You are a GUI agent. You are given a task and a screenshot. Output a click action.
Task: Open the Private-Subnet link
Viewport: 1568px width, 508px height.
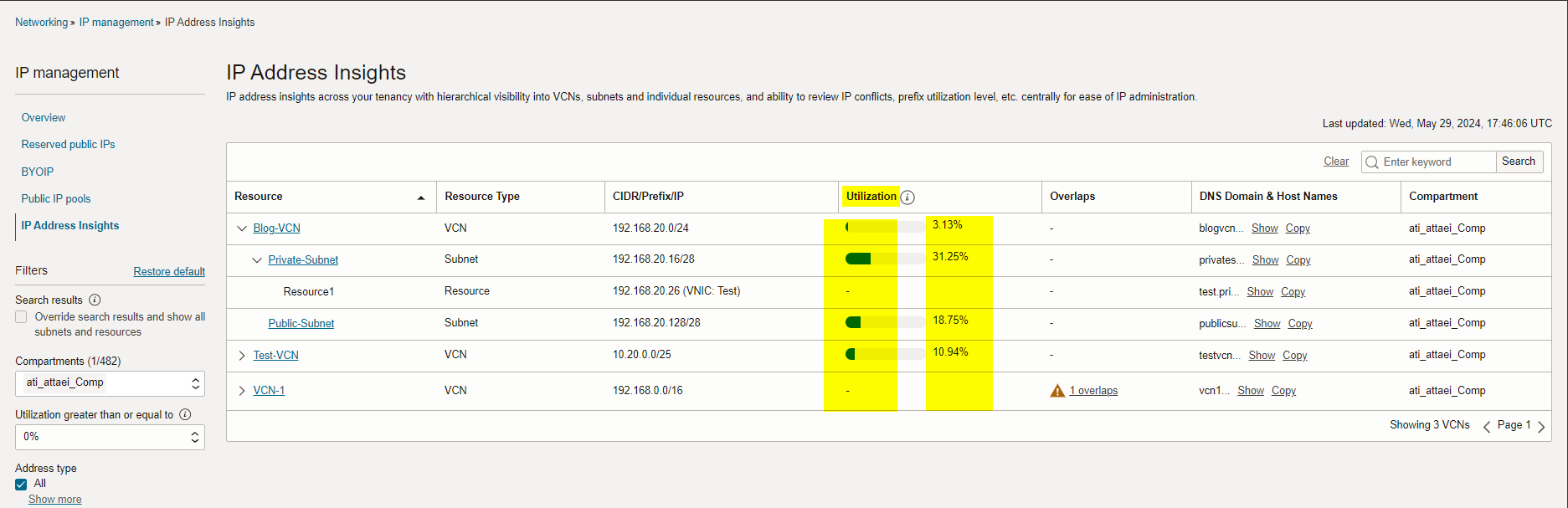[x=303, y=260]
